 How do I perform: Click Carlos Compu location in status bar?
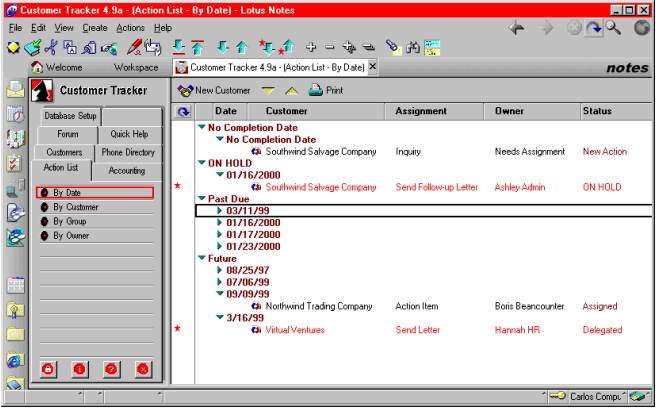[x=595, y=396]
